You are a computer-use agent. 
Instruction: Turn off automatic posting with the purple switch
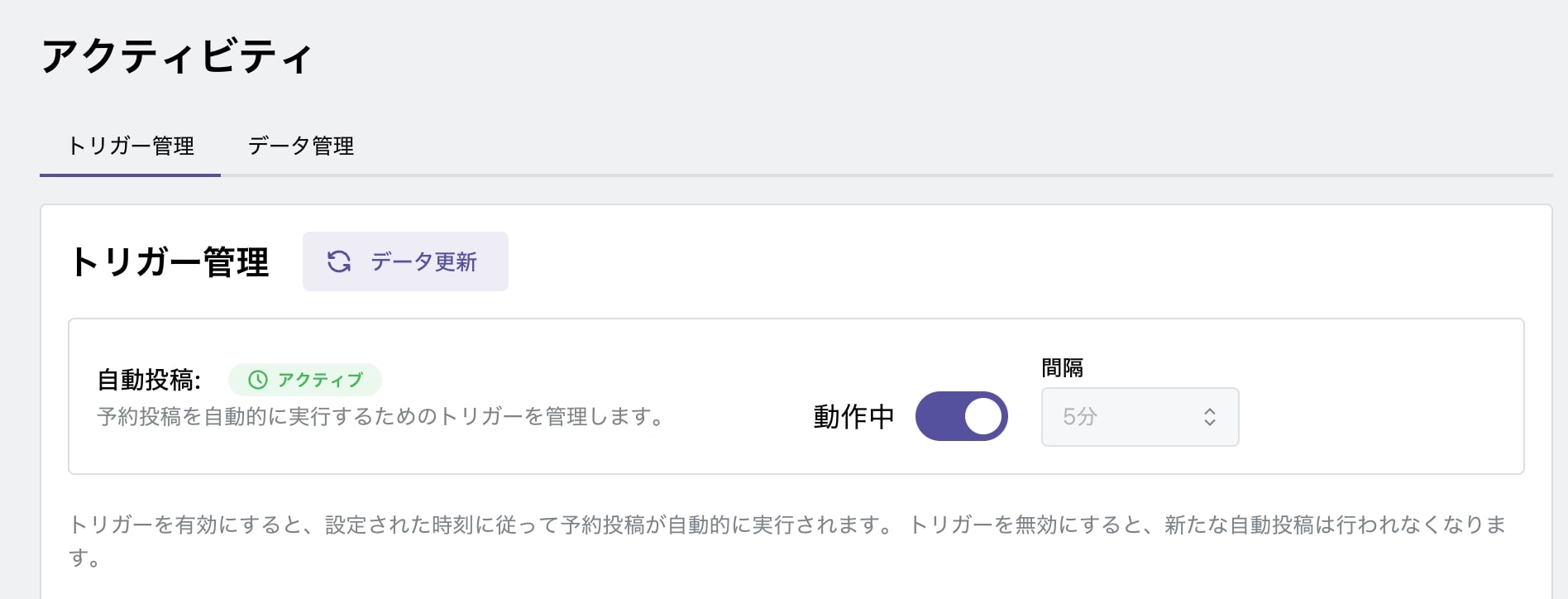click(962, 416)
